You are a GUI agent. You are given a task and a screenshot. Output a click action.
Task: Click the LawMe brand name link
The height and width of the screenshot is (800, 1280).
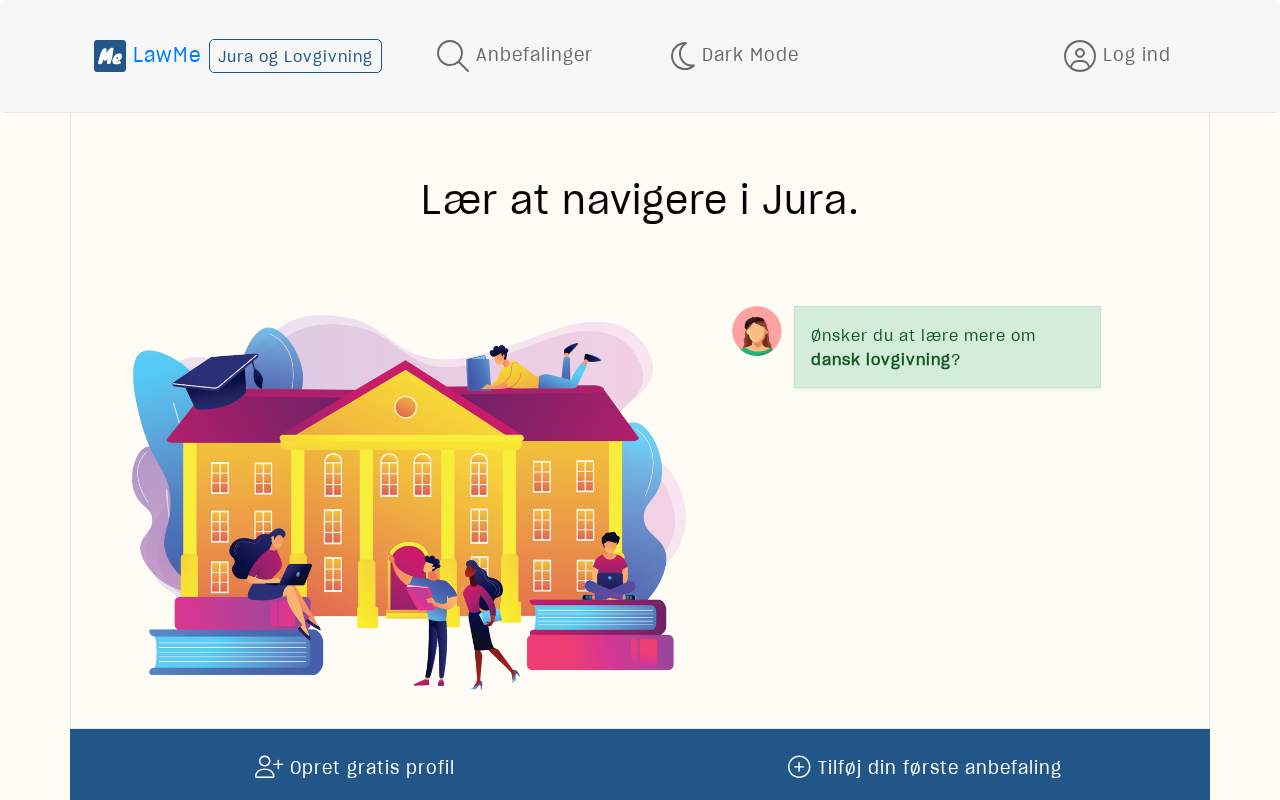click(x=167, y=55)
